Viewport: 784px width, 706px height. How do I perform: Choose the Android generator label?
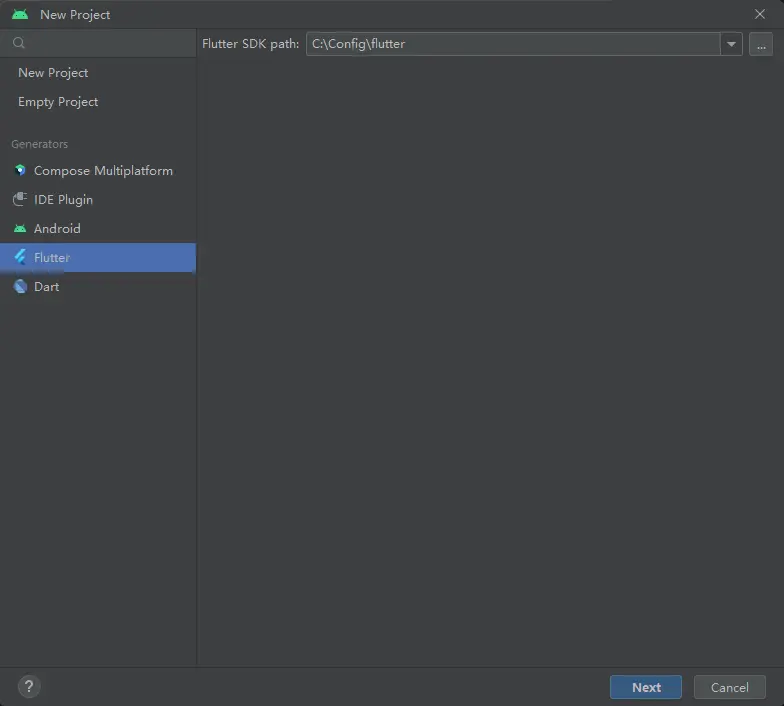pyautogui.click(x=57, y=228)
